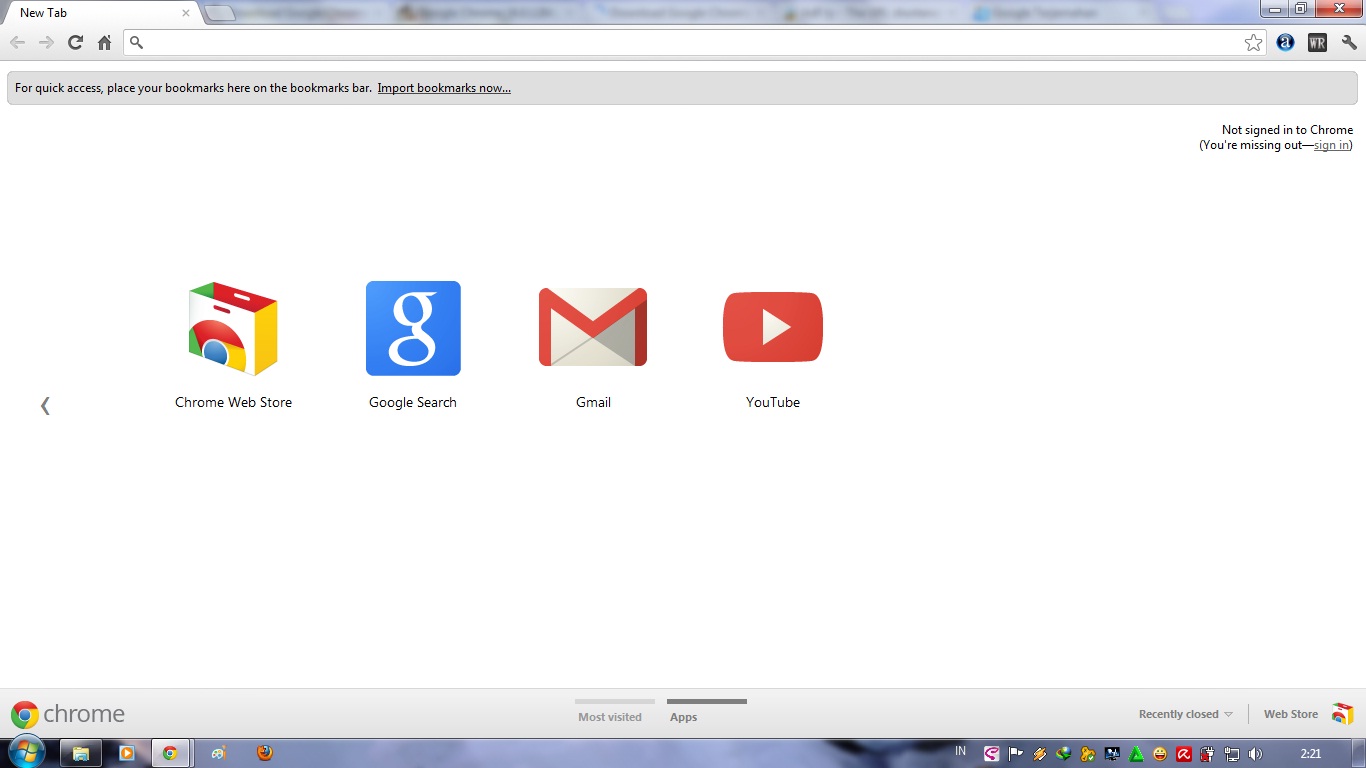The height and width of the screenshot is (768, 1366).
Task: Launch the Chrome Web Store app
Action: [x=233, y=345]
